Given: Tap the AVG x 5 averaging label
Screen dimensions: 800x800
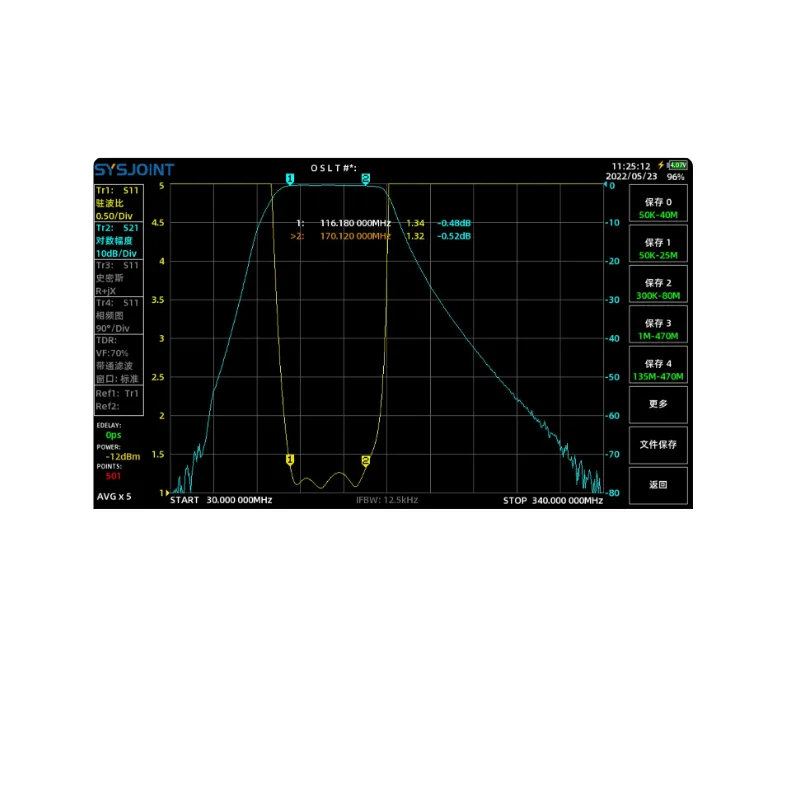Looking at the screenshot, I should coord(114,497).
